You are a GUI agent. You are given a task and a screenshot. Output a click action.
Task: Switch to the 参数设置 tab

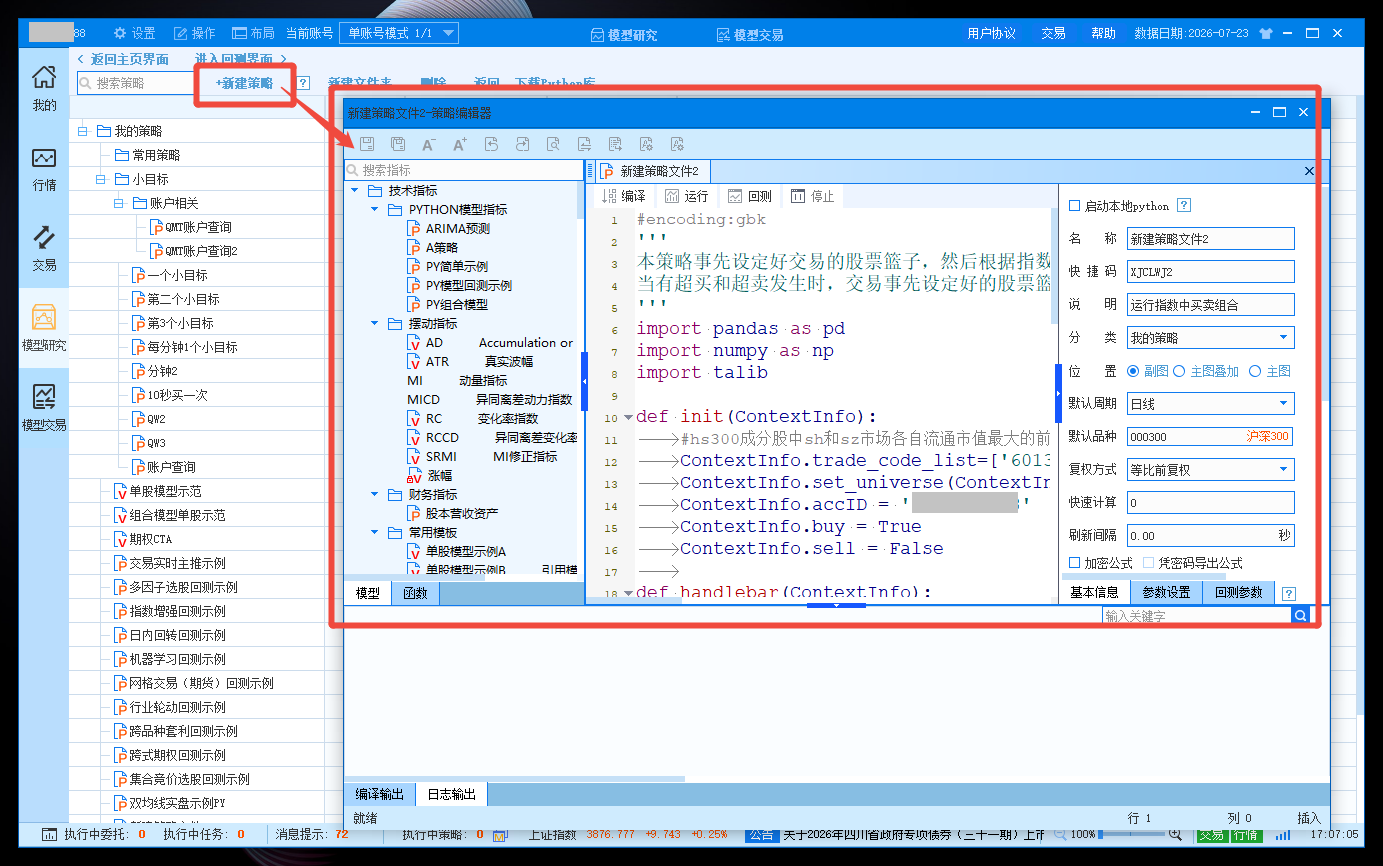pos(1166,592)
